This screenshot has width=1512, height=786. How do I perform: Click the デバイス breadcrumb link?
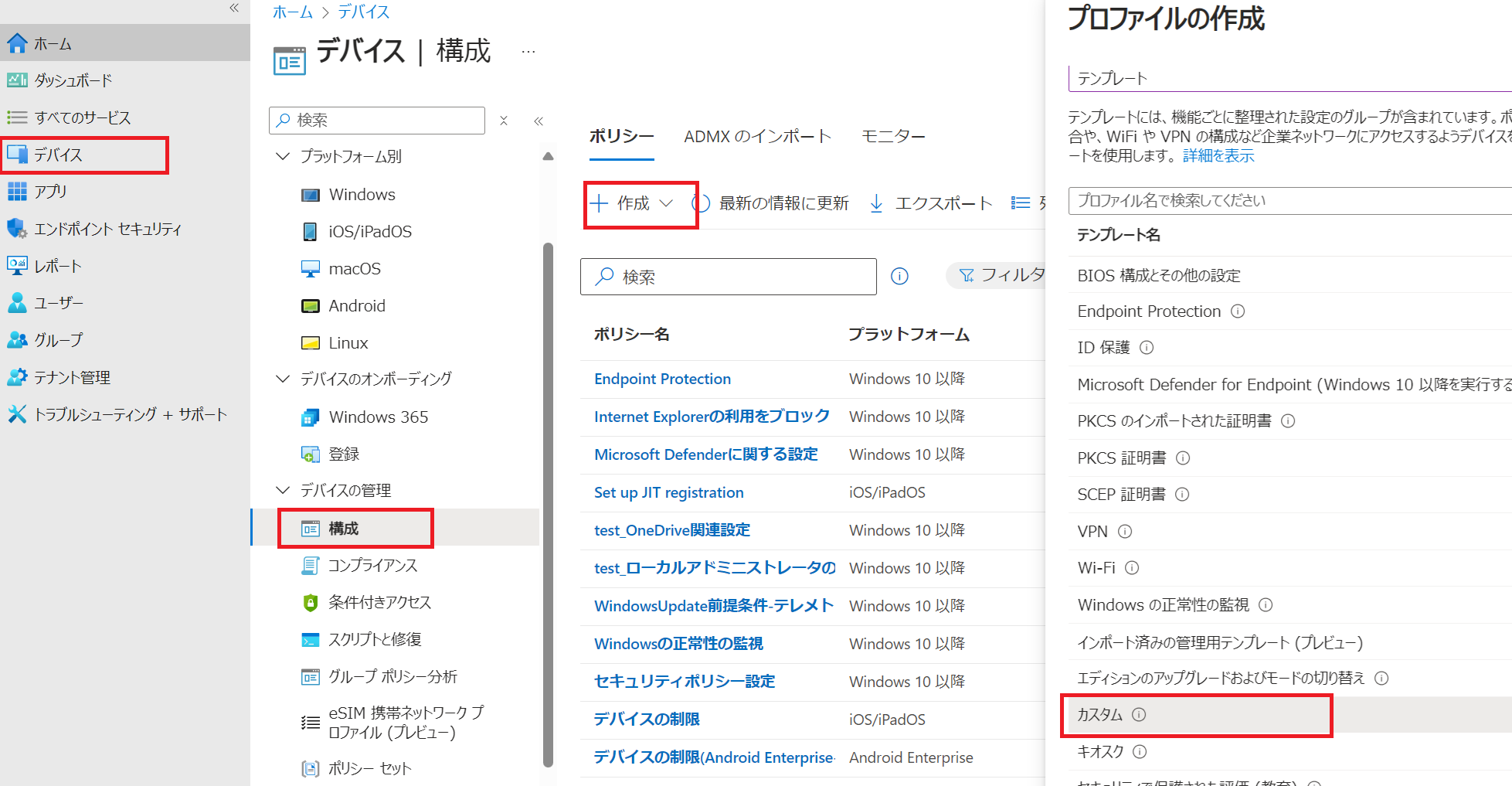pyautogui.click(x=364, y=12)
